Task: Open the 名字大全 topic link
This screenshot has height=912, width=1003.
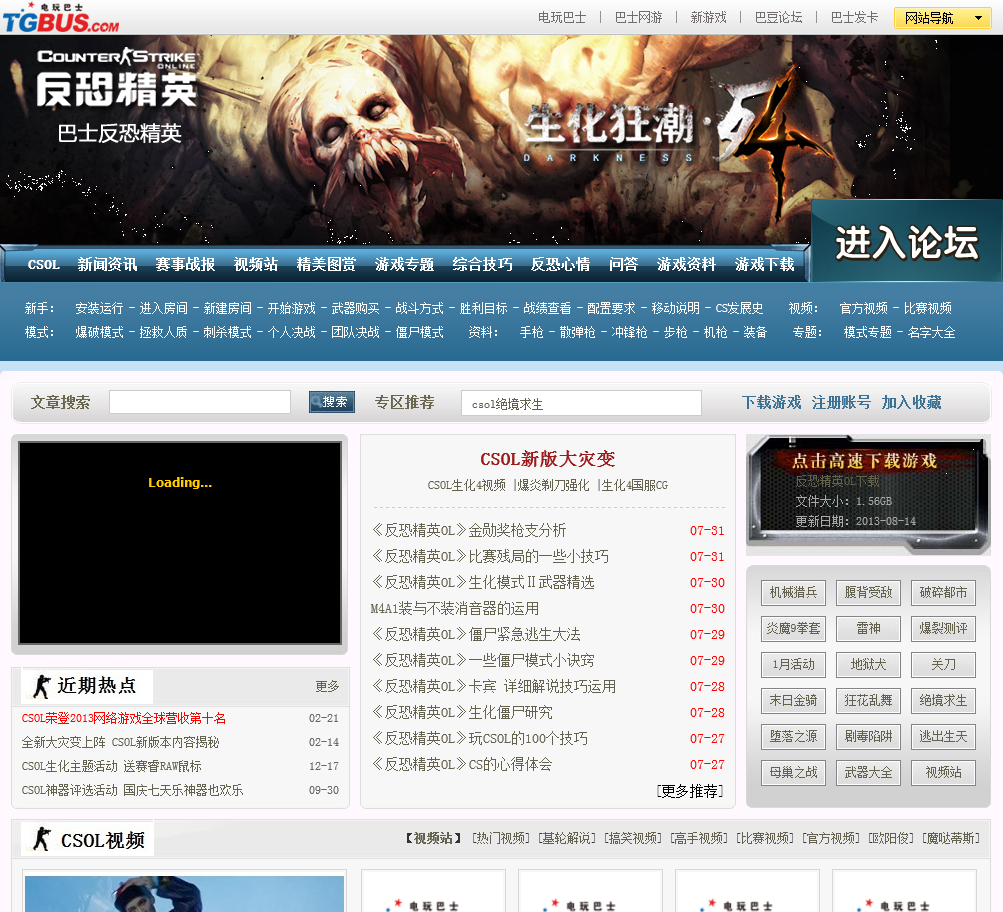Action: click(x=931, y=333)
